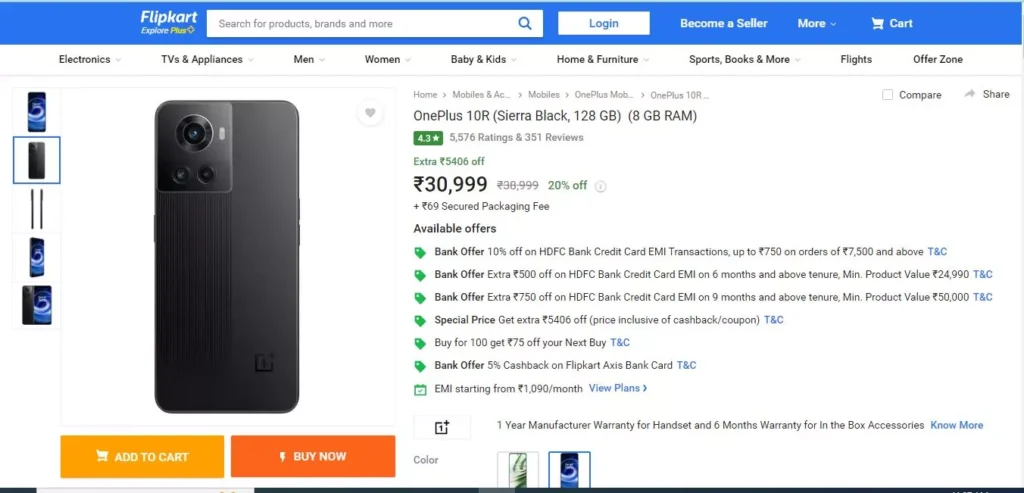Click the tag icon for Special Price offer
The image size is (1024, 493).
421,321
